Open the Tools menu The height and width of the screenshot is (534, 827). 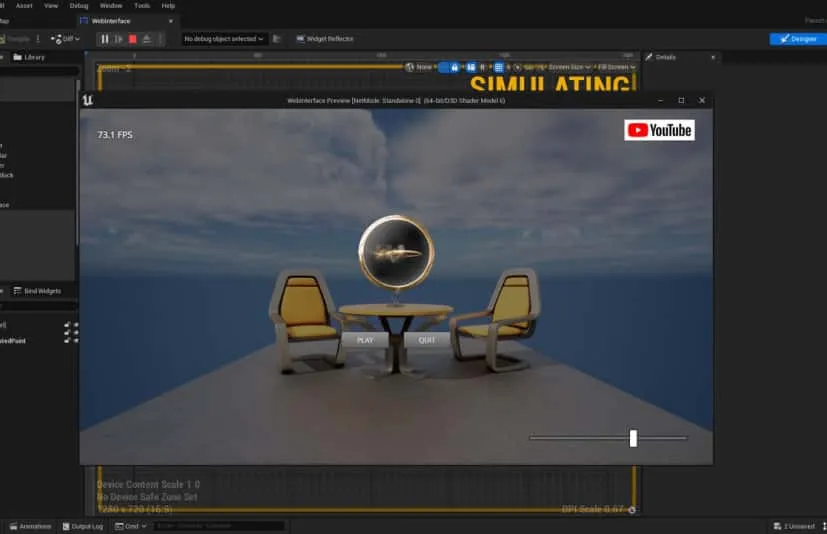[x=142, y=6]
